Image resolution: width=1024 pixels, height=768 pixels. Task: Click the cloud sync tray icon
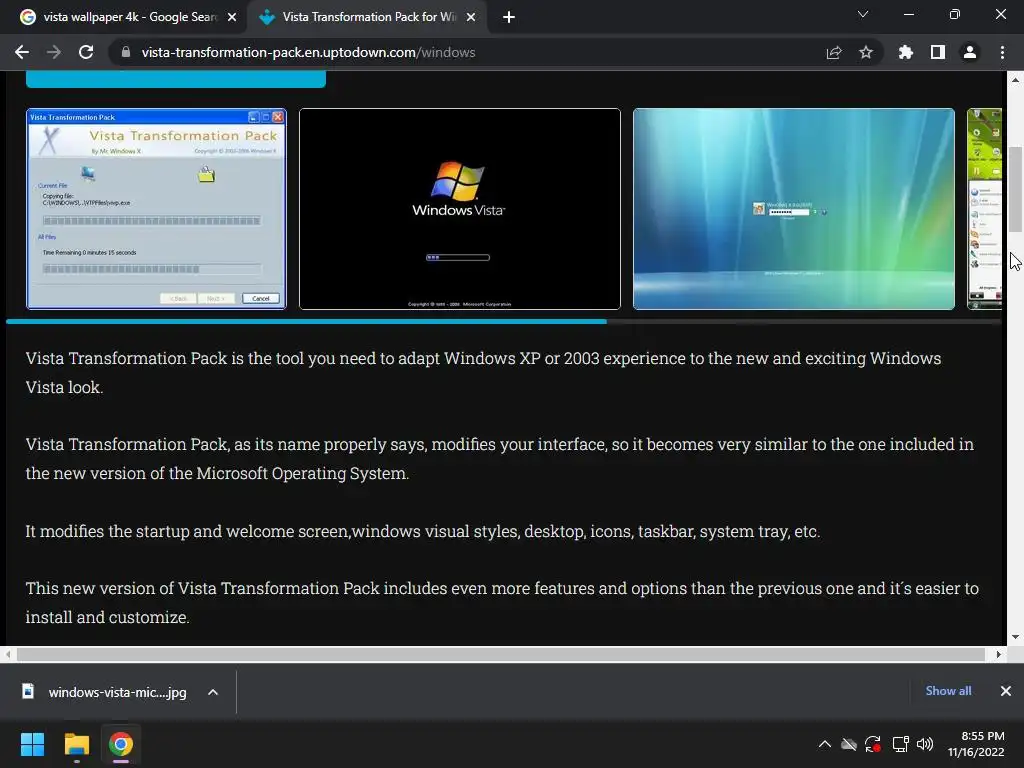[x=848, y=744]
